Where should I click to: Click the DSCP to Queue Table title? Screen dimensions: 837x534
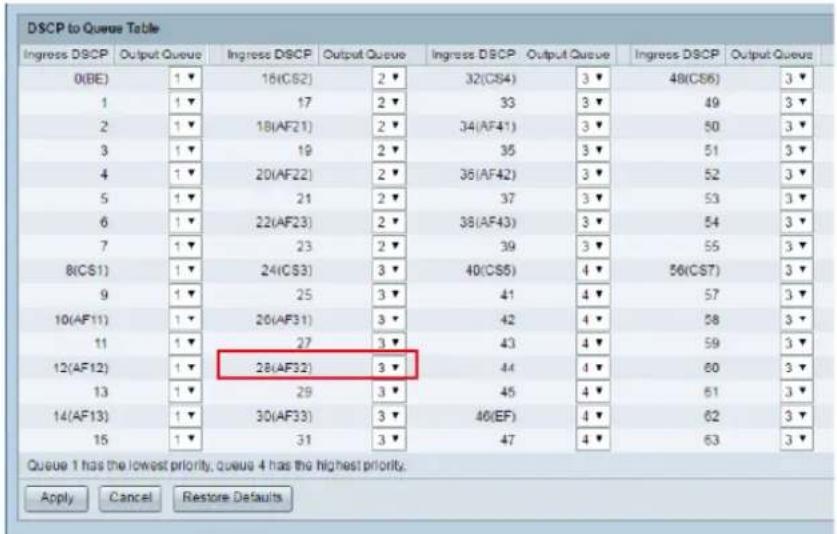pos(93,28)
